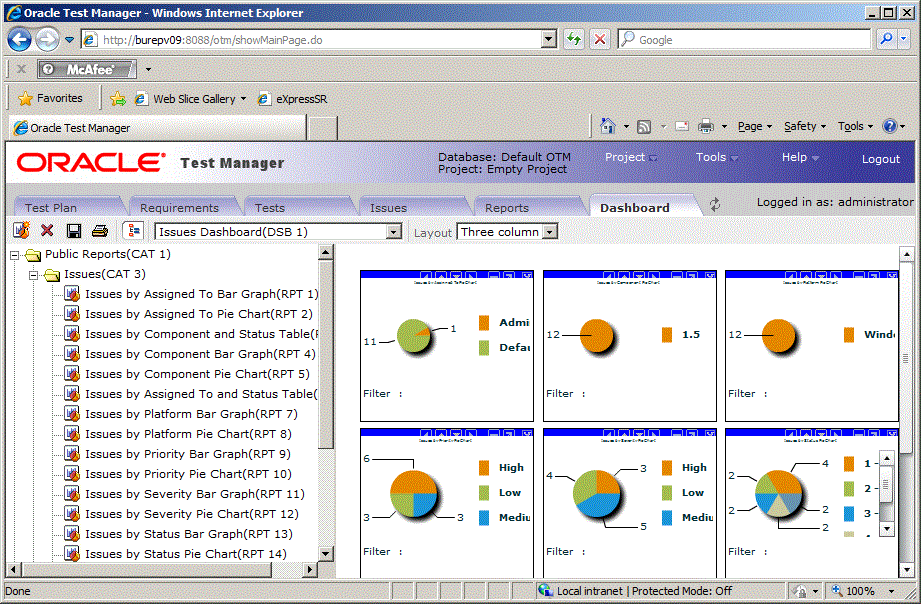Click the McAfee toolbar button
This screenshot has width=921, height=604.
point(87,69)
